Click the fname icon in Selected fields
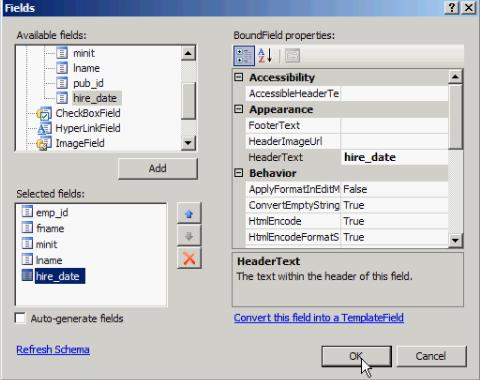Viewport: 480px width, 380px height. point(27,228)
